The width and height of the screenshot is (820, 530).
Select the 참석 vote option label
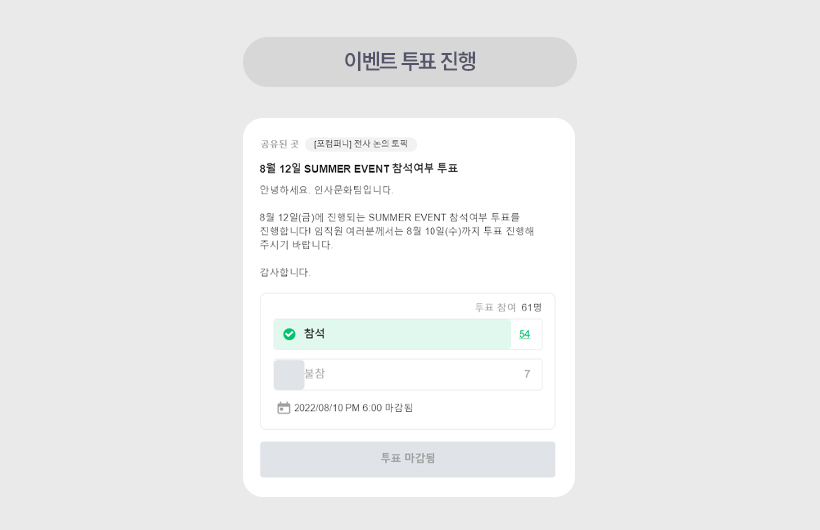314,334
